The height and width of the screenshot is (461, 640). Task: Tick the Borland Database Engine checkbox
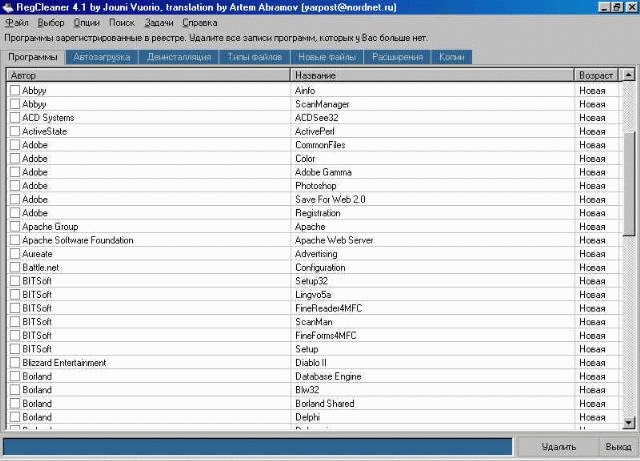[15, 376]
